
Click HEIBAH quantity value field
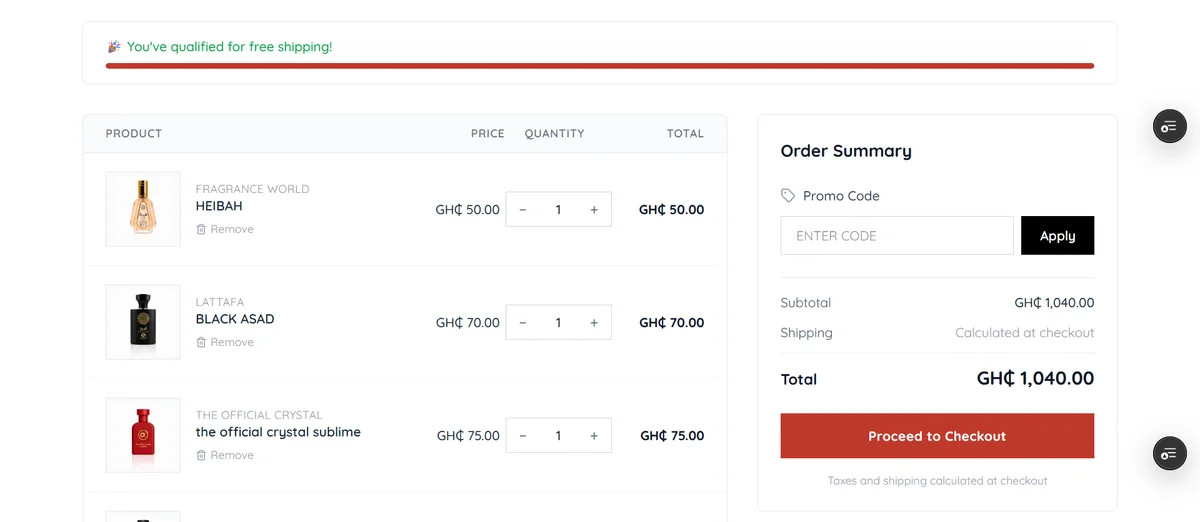click(558, 210)
